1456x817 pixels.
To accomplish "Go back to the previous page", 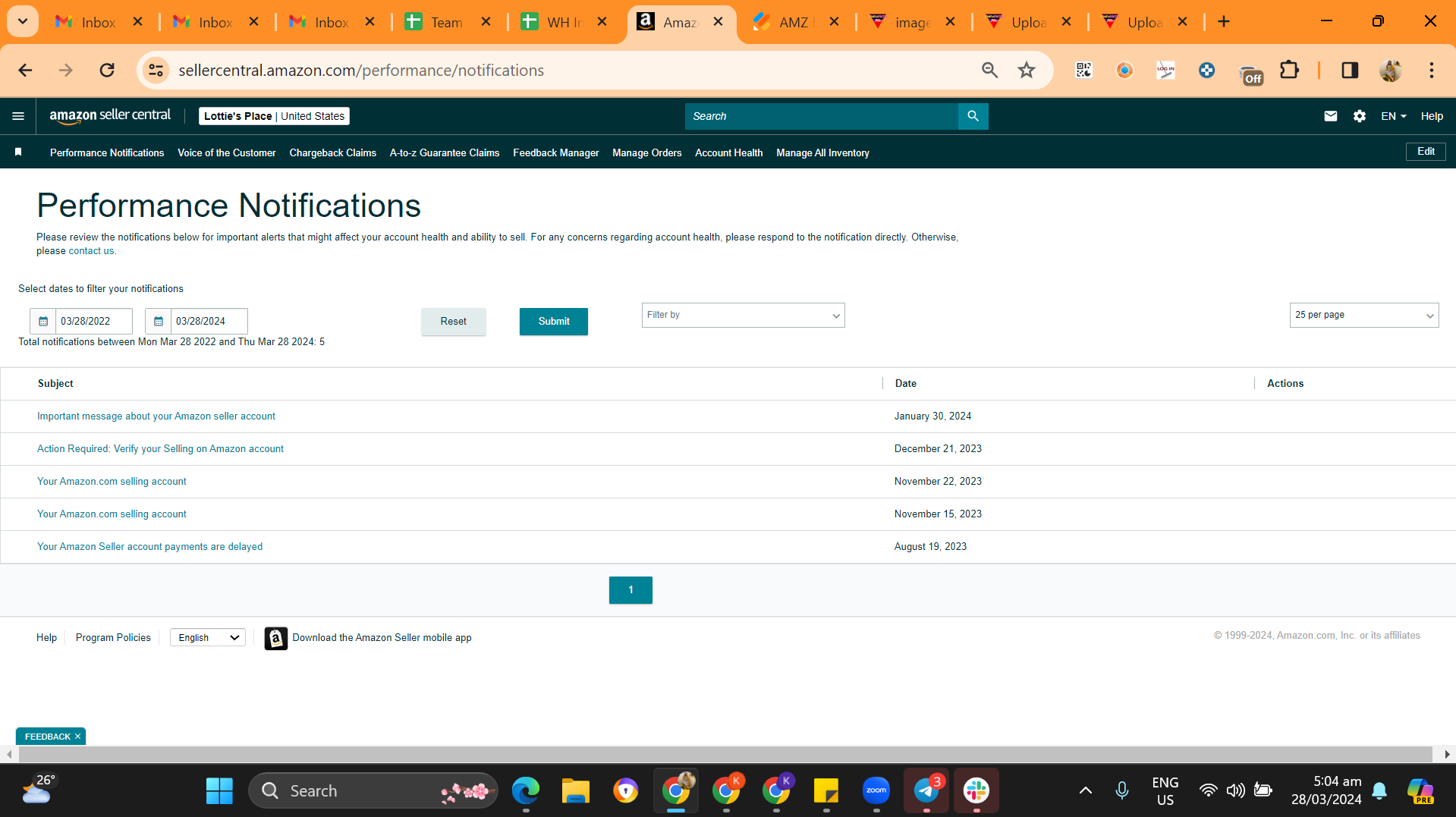I will point(25,71).
